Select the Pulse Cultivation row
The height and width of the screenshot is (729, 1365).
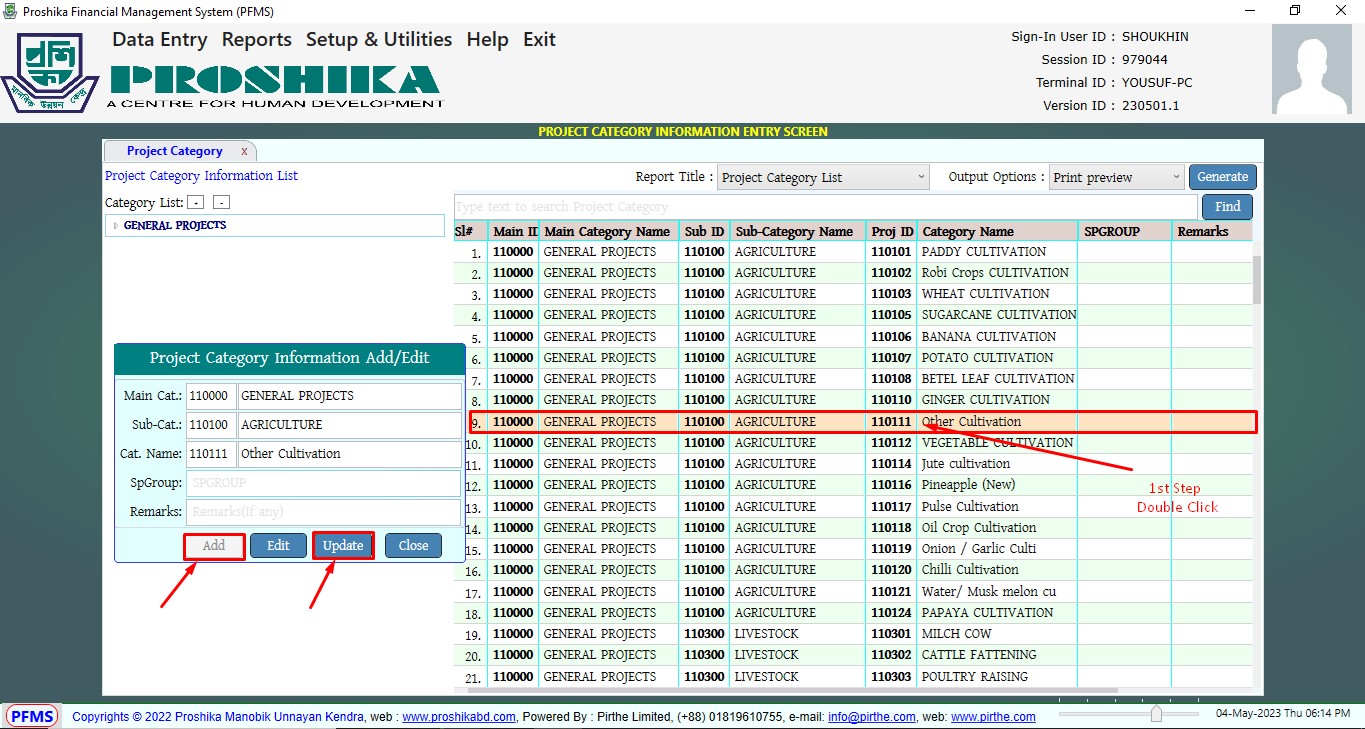854,507
